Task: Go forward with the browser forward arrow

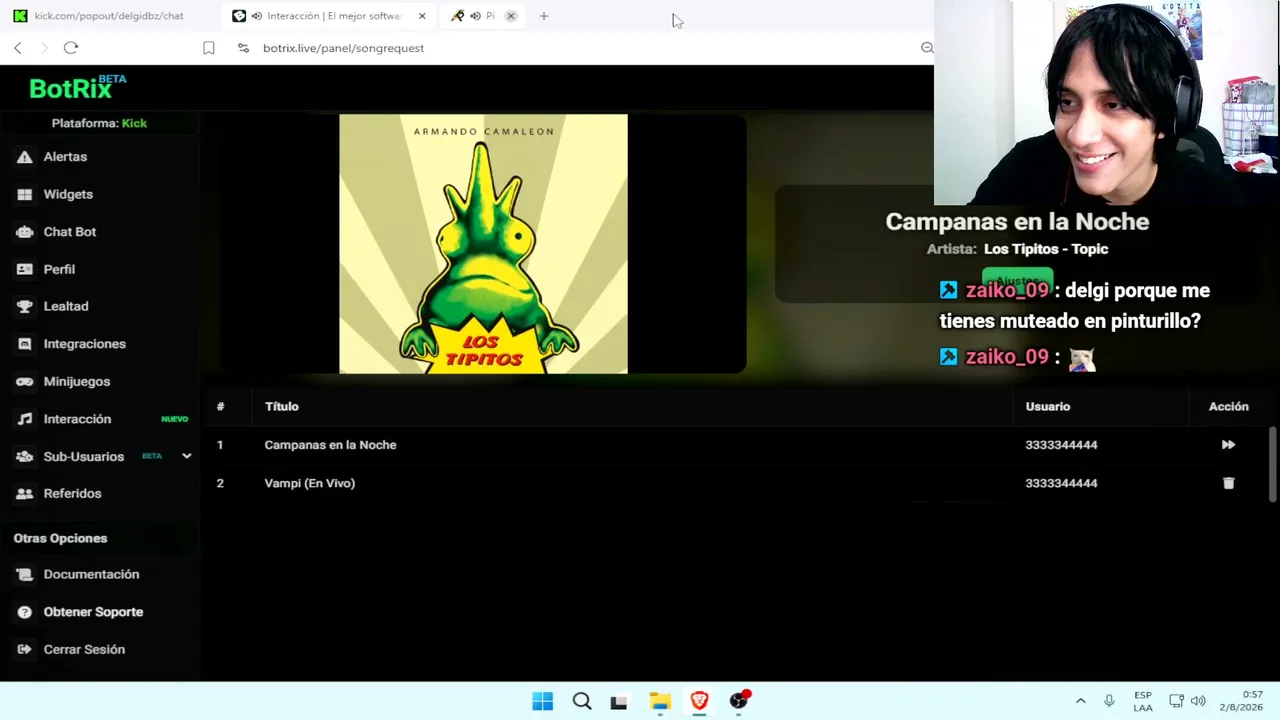Action: [x=44, y=48]
